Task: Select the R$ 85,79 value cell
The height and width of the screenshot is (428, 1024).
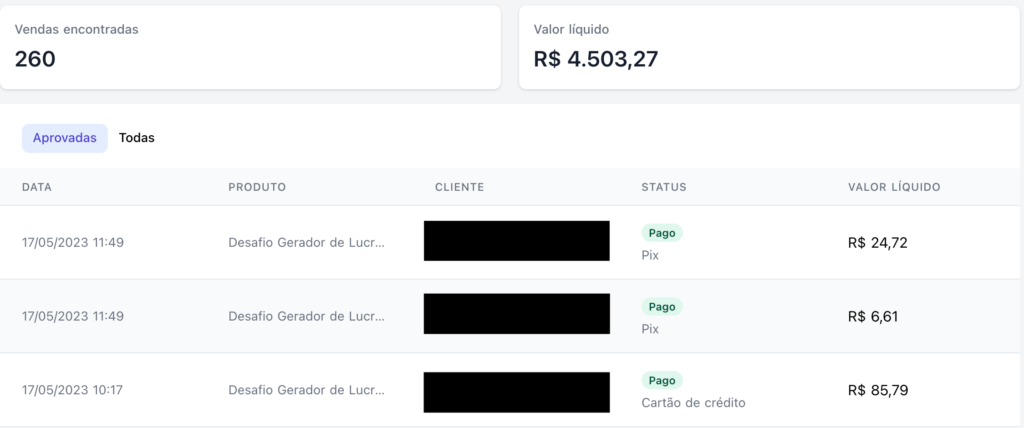Action: click(878, 391)
